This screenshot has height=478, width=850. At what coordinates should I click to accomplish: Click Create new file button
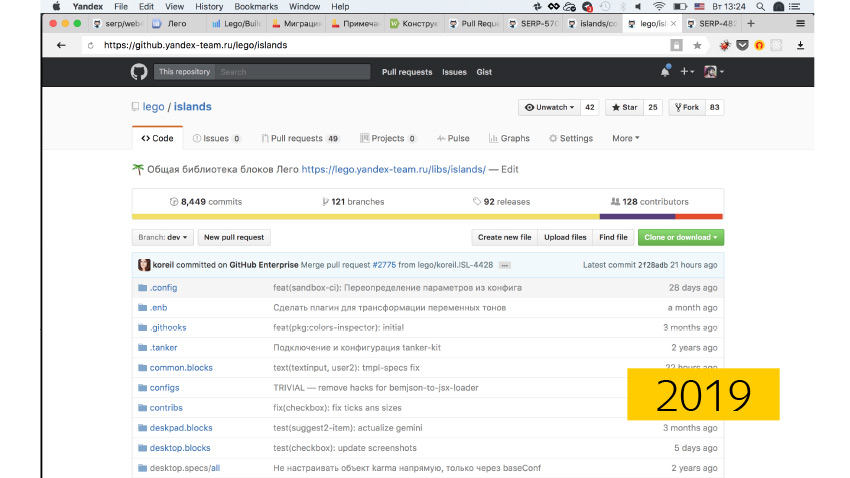click(504, 237)
